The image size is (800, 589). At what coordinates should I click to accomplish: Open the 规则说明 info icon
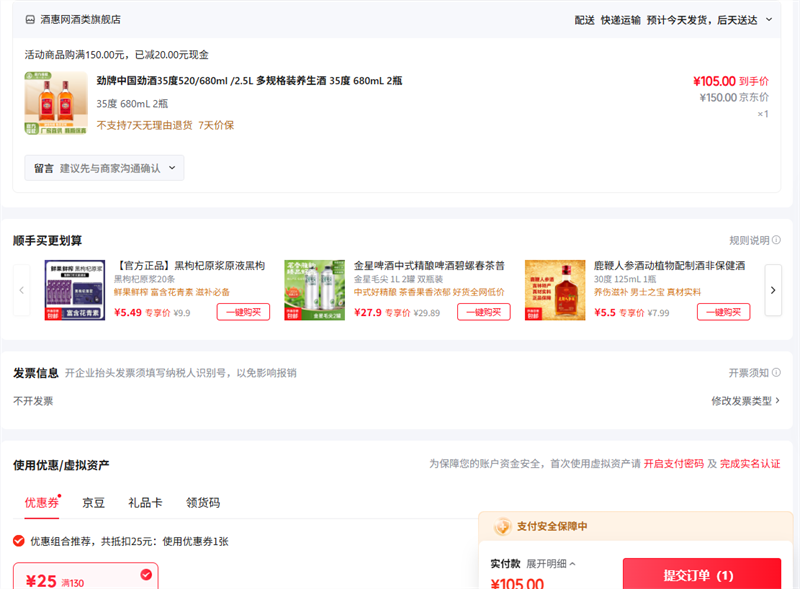click(x=776, y=240)
